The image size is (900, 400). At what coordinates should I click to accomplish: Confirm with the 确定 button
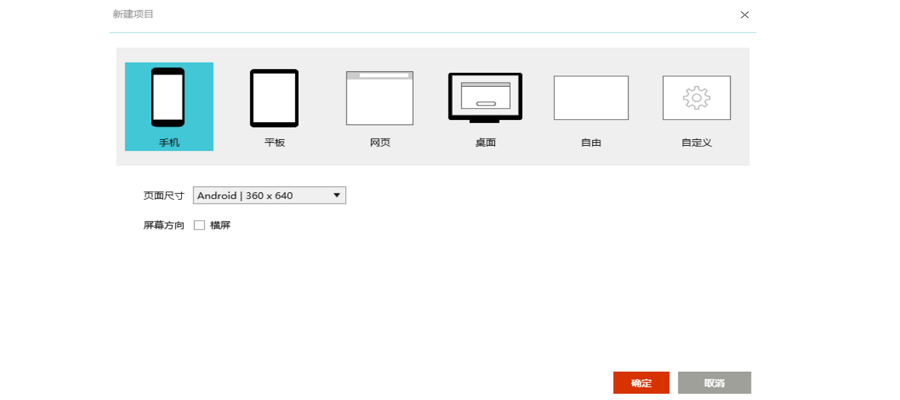(641, 383)
